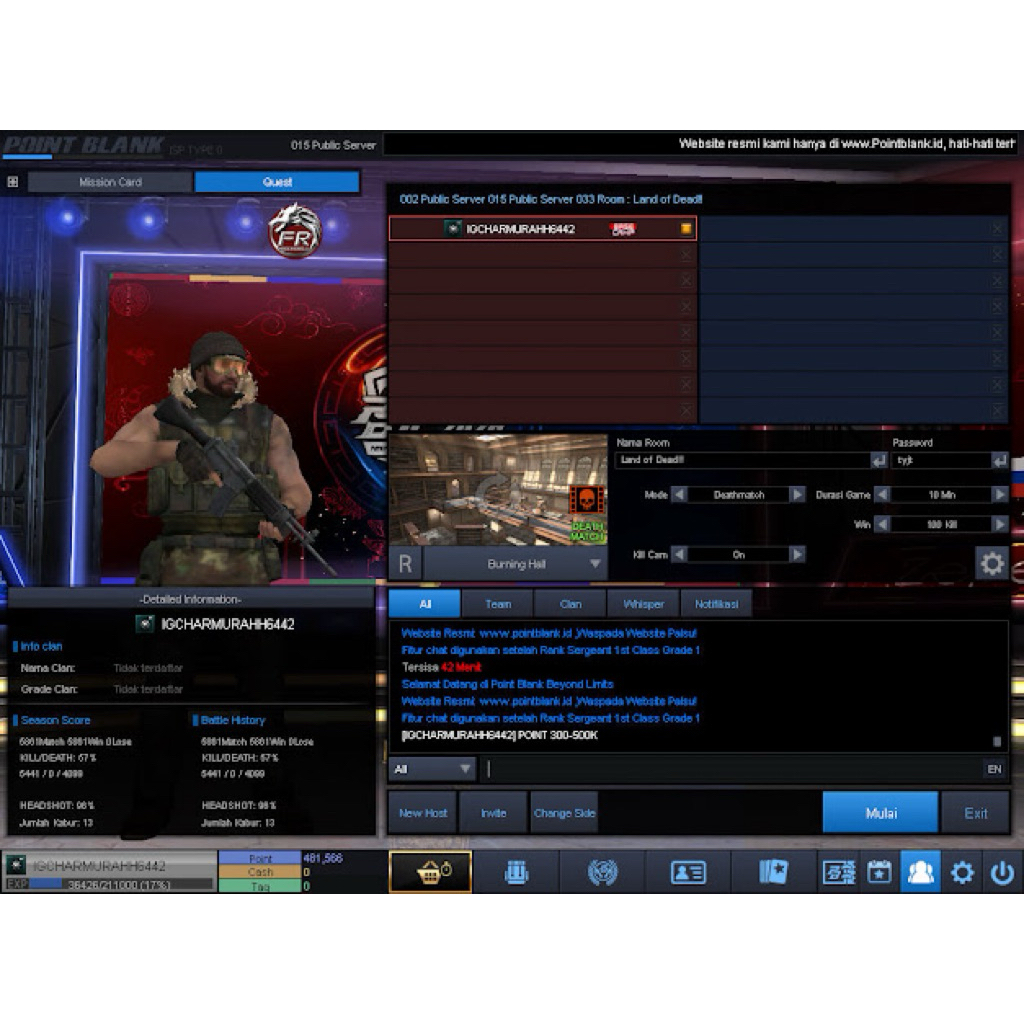Open the profile ID card icon
The width and height of the screenshot is (1024, 1024).
(688, 872)
